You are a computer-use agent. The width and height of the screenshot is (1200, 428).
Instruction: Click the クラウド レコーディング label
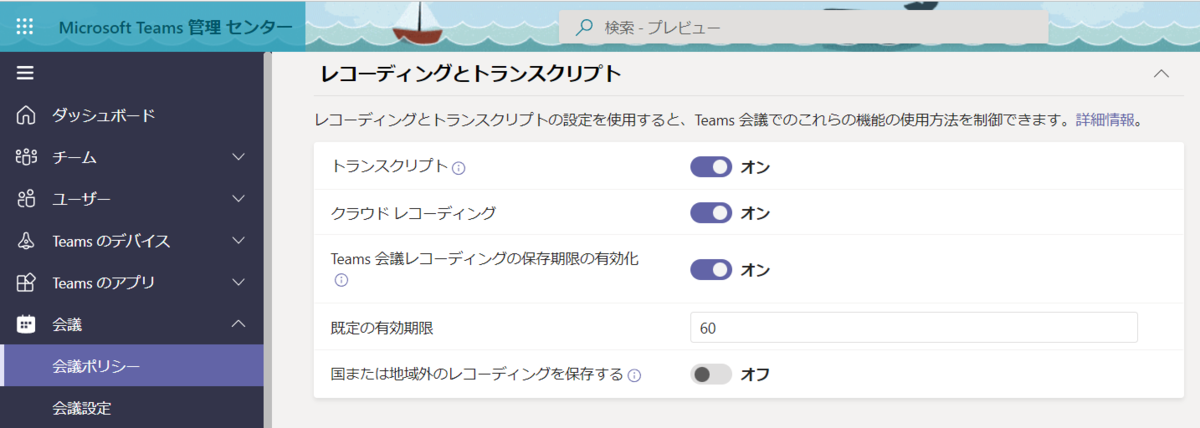click(x=413, y=213)
